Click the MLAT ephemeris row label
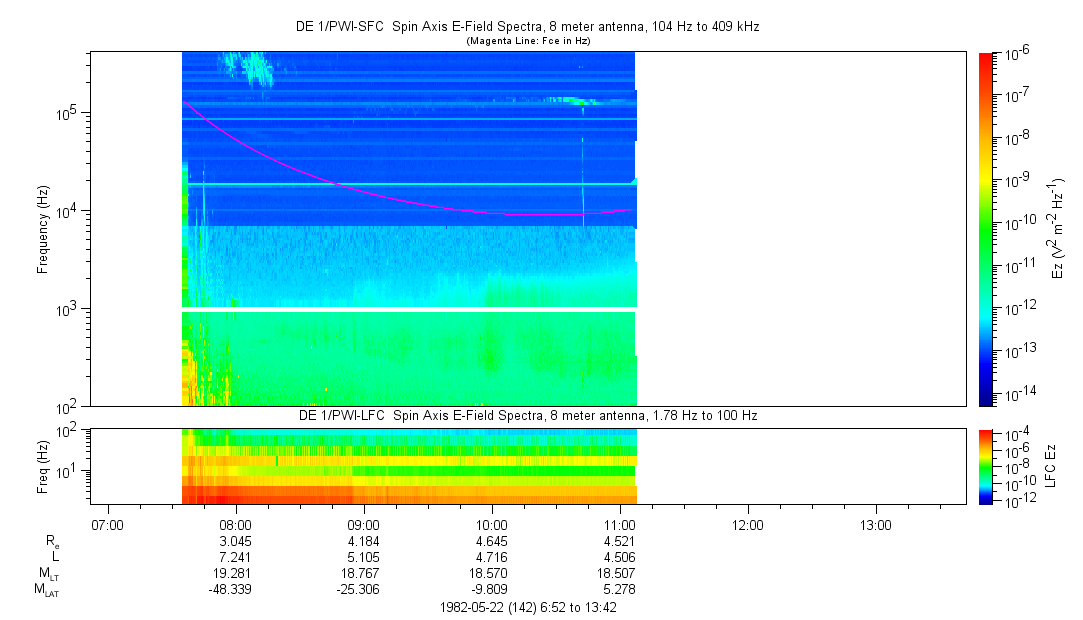 click(47, 590)
